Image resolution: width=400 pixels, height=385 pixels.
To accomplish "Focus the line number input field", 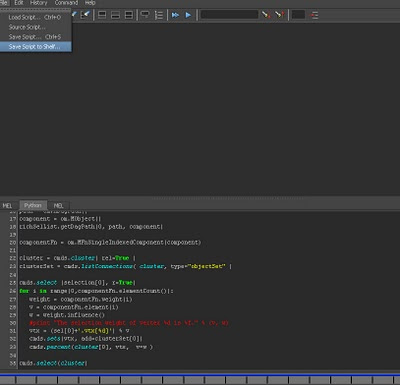I will click(x=298, y=15).
